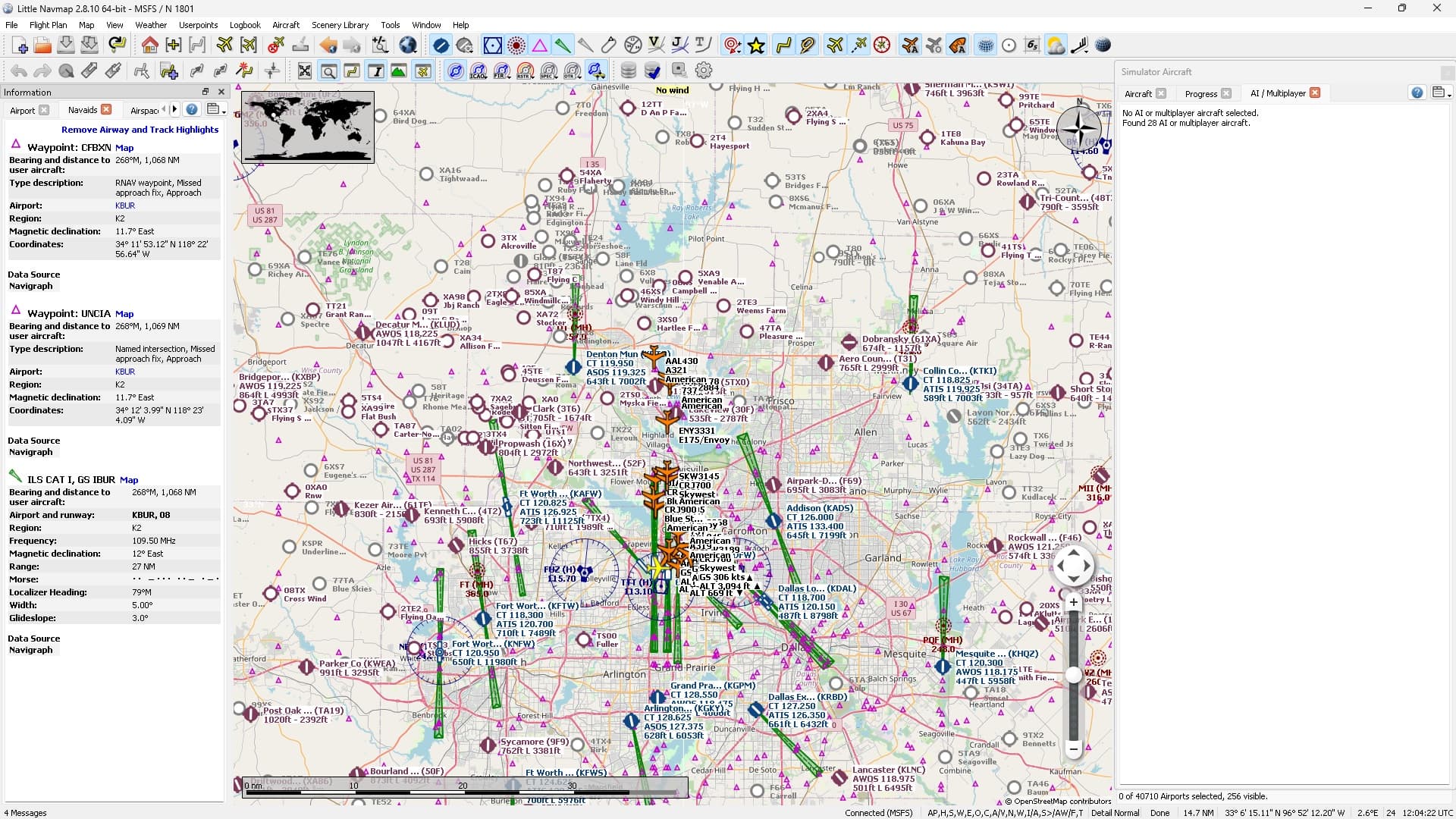
Task: Open RSTR restricted airspaces dropdown
Action: coord(526,71)
